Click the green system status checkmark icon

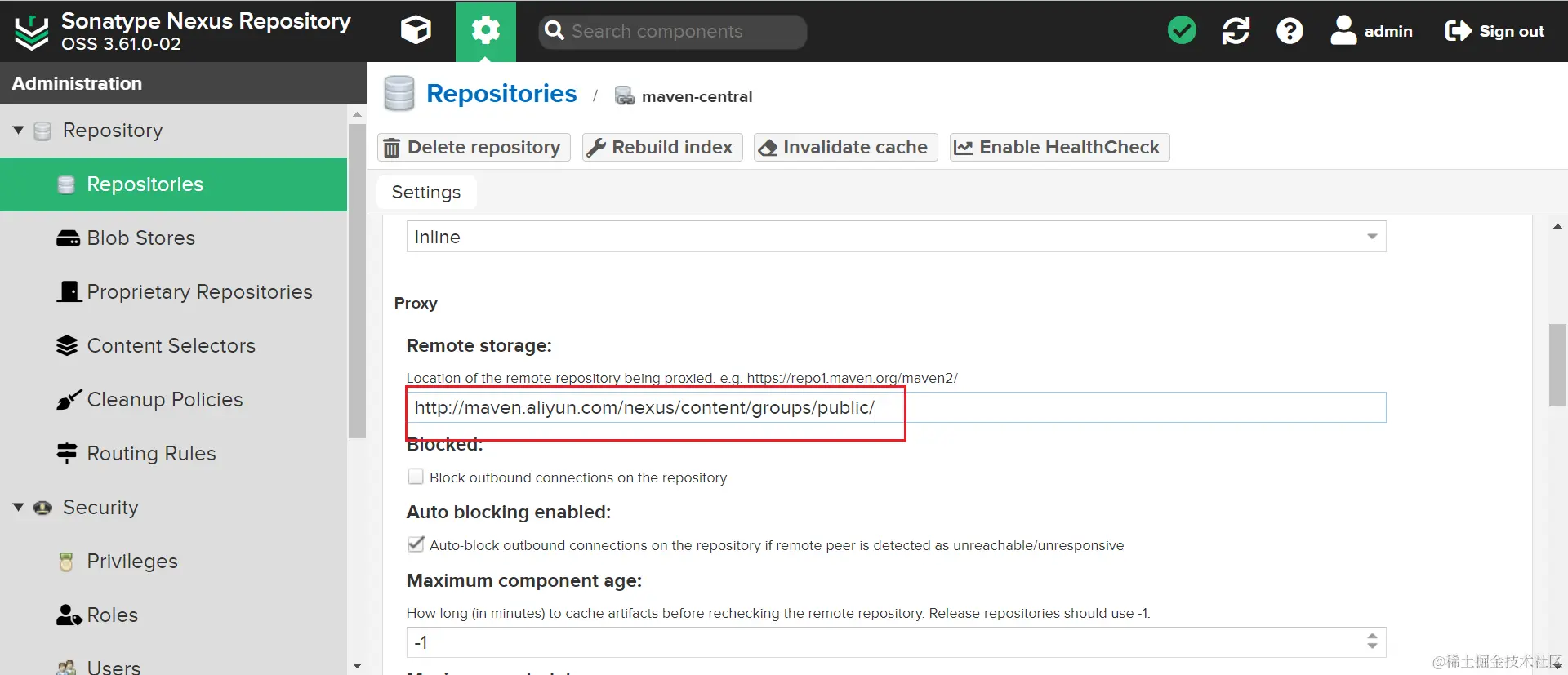[x=1182, y=31]
